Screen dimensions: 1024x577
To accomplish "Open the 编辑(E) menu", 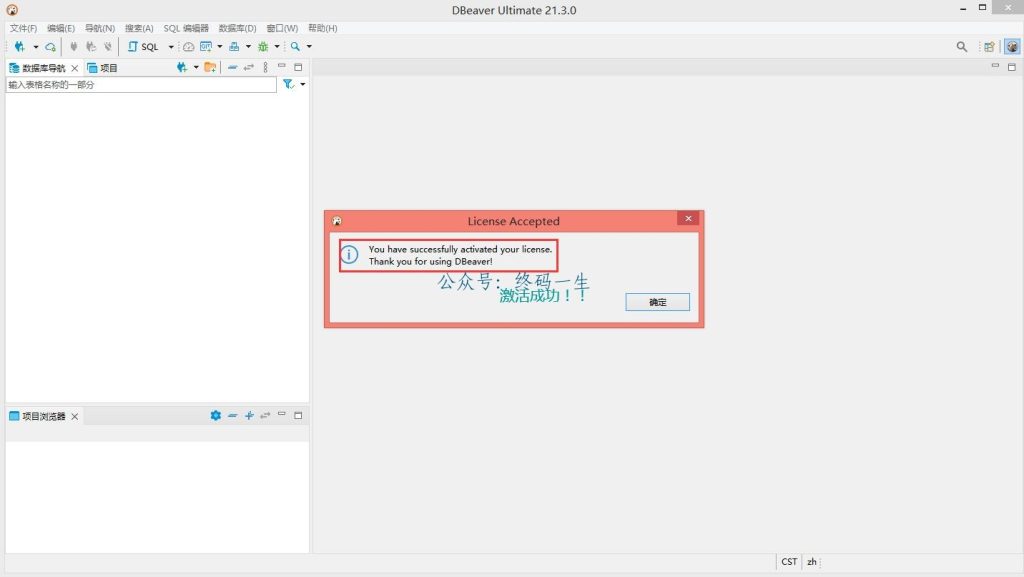I will [61, 28].
